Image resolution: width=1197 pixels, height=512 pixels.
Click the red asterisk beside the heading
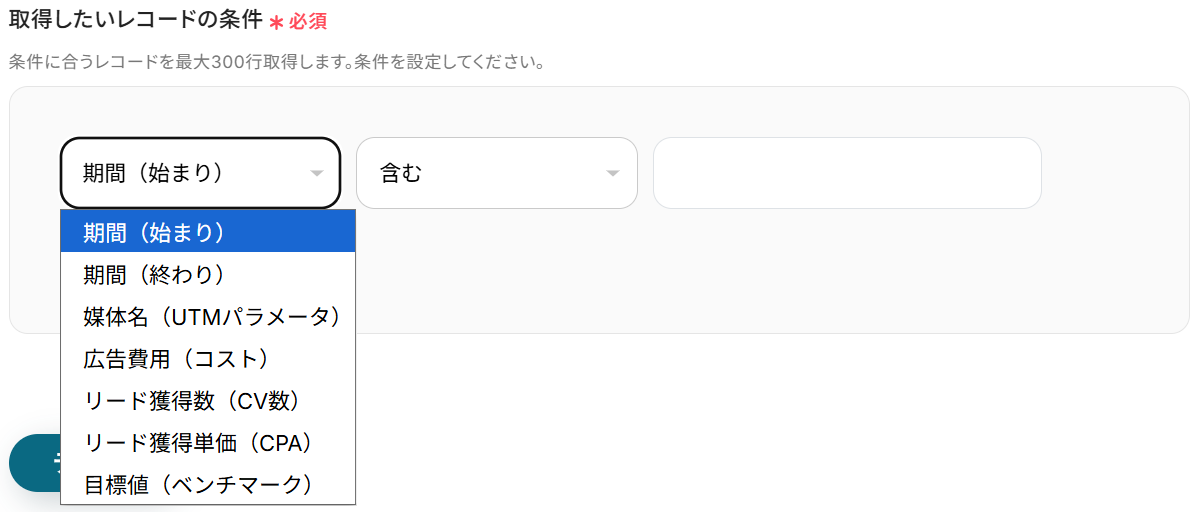point(276,22)
